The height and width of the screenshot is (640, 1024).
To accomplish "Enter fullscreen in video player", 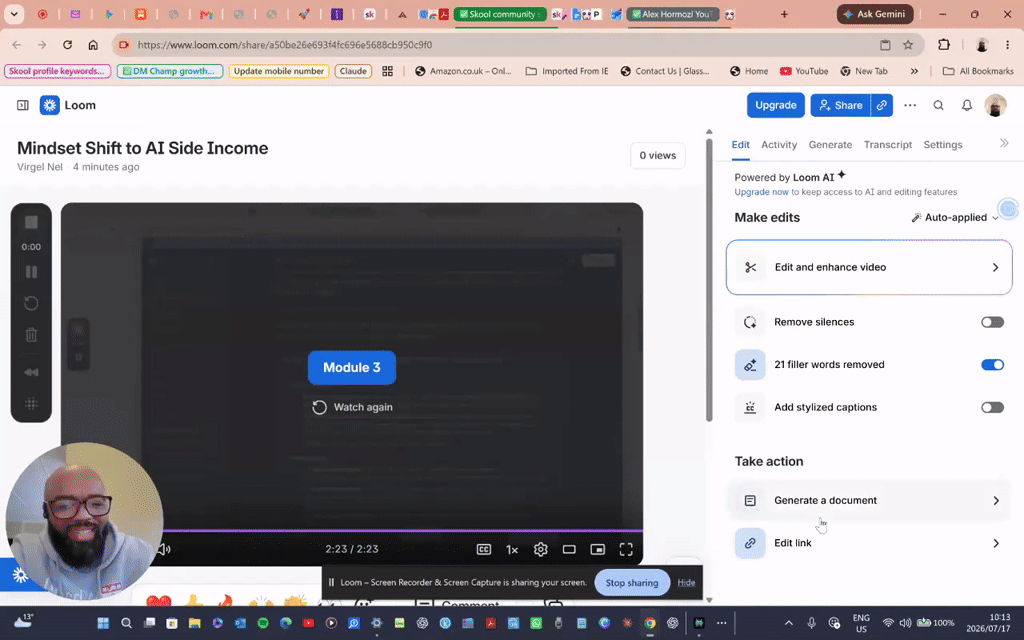I will (626, 549).
